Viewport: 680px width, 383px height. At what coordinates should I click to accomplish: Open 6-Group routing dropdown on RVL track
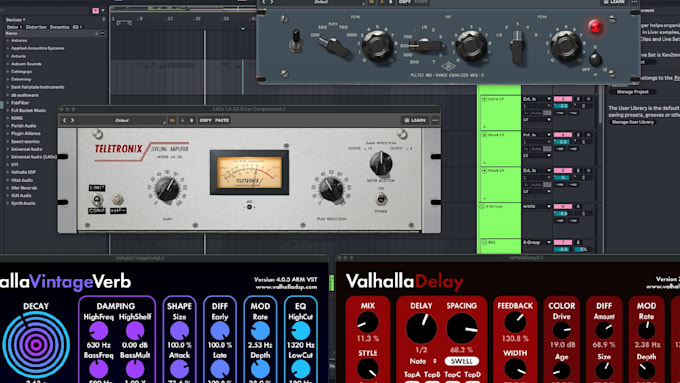pyautogui.click(x=536, y=242)
